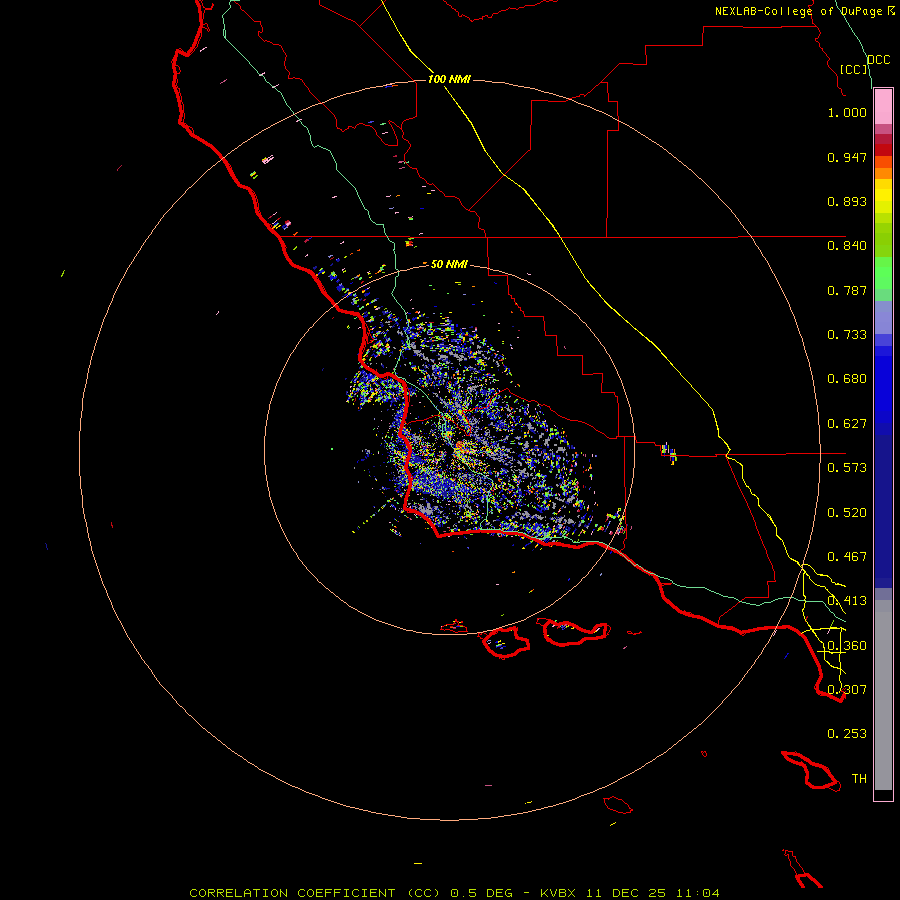
Task: Pick the red band in the color legend
Action: click(x=883, y=150)
